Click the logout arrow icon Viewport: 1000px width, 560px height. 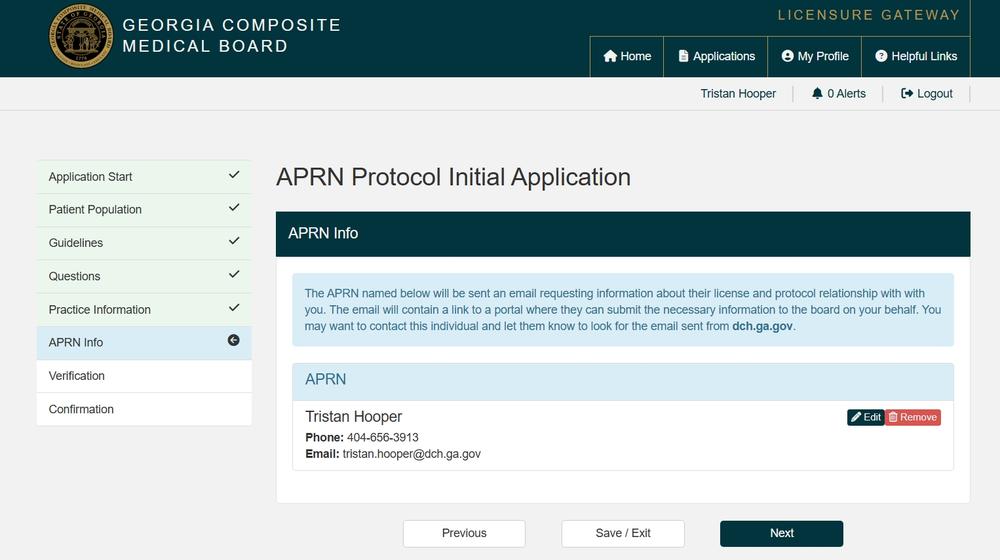tap(907, 93)
